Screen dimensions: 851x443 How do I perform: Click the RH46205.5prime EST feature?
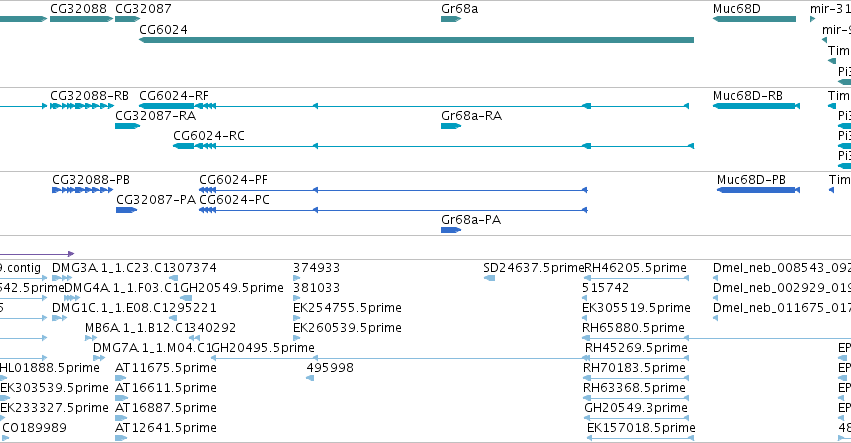click(636, 278)
